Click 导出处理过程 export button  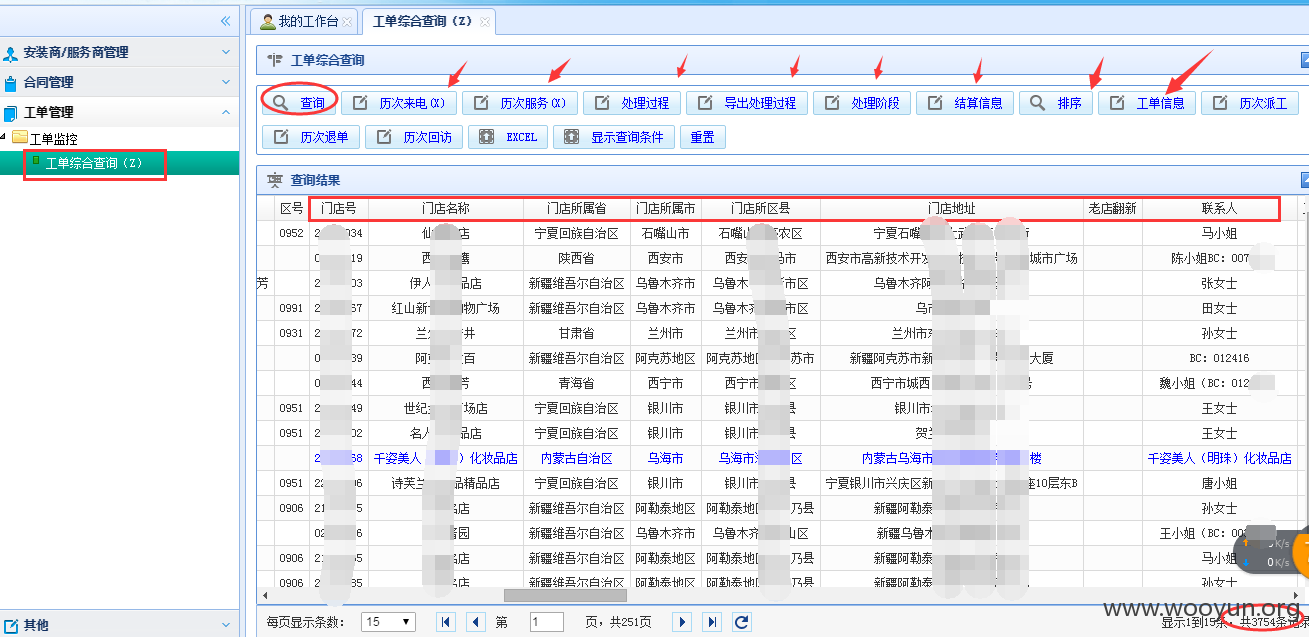(x=747, y=103)
